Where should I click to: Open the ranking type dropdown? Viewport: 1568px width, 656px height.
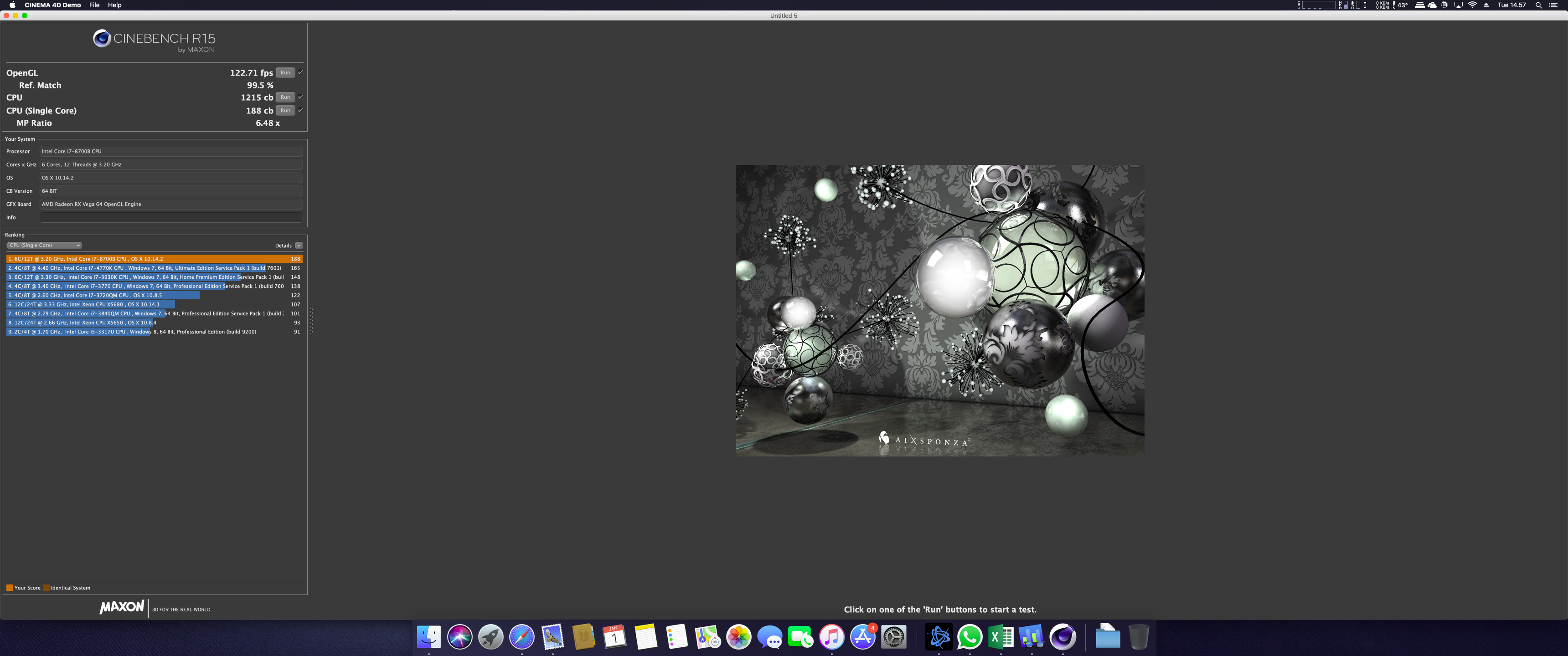coord(44,245)
